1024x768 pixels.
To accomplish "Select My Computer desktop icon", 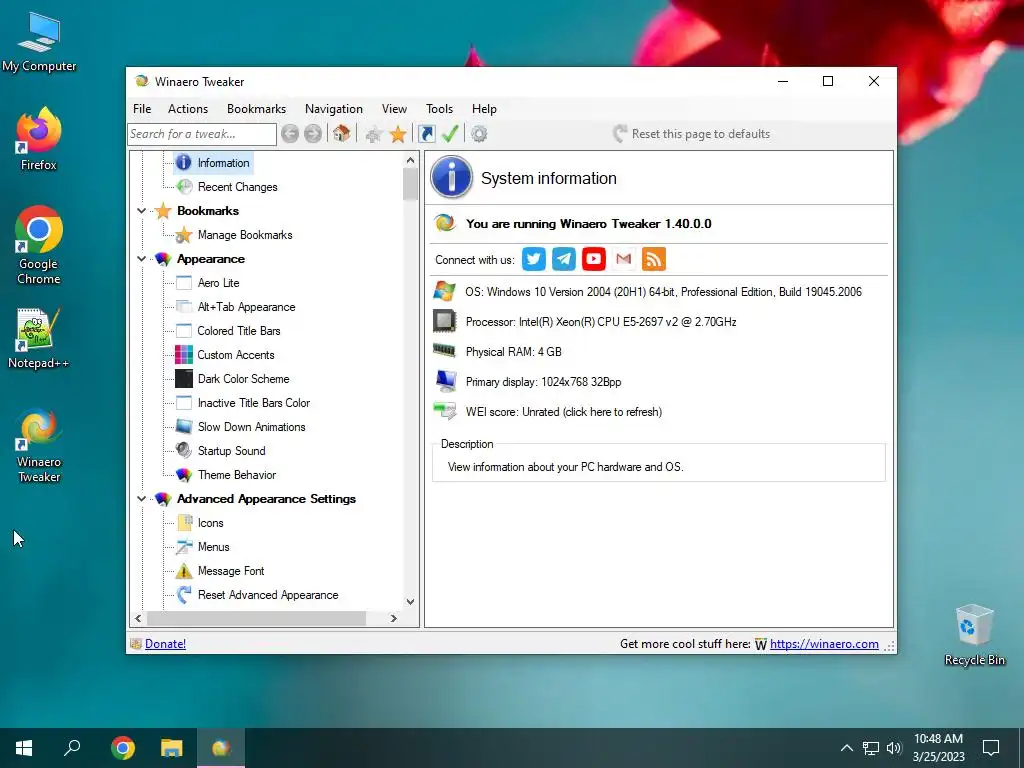I will click(x=39, y=42).
